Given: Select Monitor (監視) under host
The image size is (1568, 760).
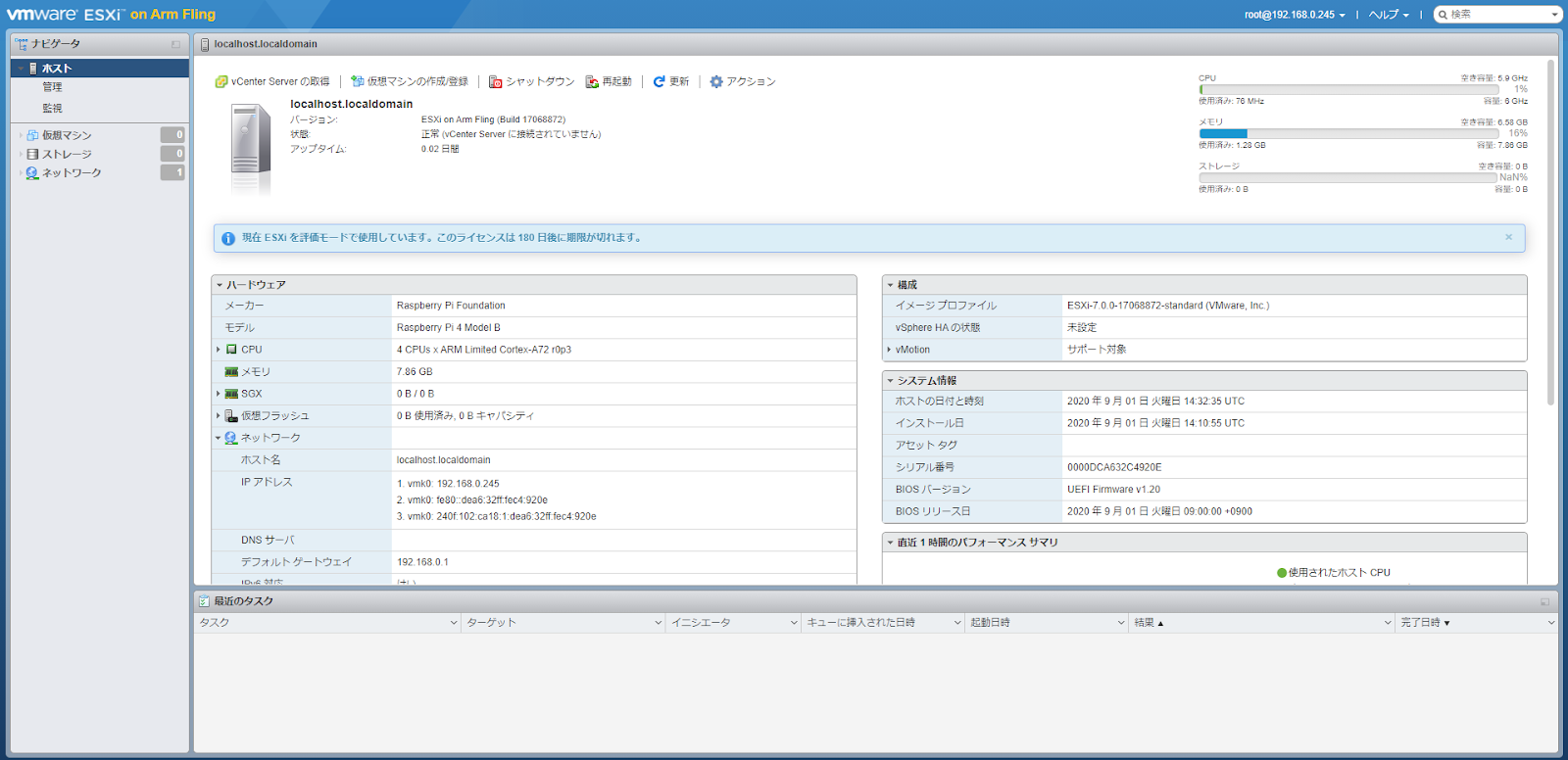Looking at the screenshot, I should click(52, 109).
